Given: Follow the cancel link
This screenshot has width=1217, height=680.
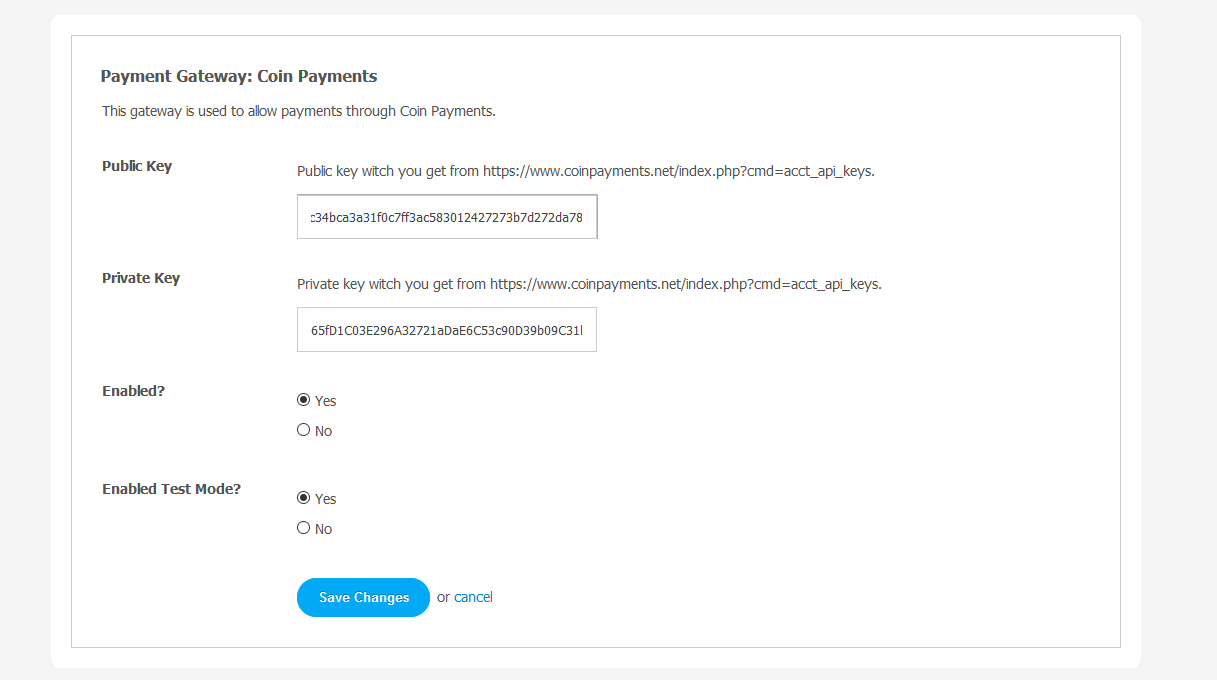Looking at the screenshot, I should click(473, 597).
